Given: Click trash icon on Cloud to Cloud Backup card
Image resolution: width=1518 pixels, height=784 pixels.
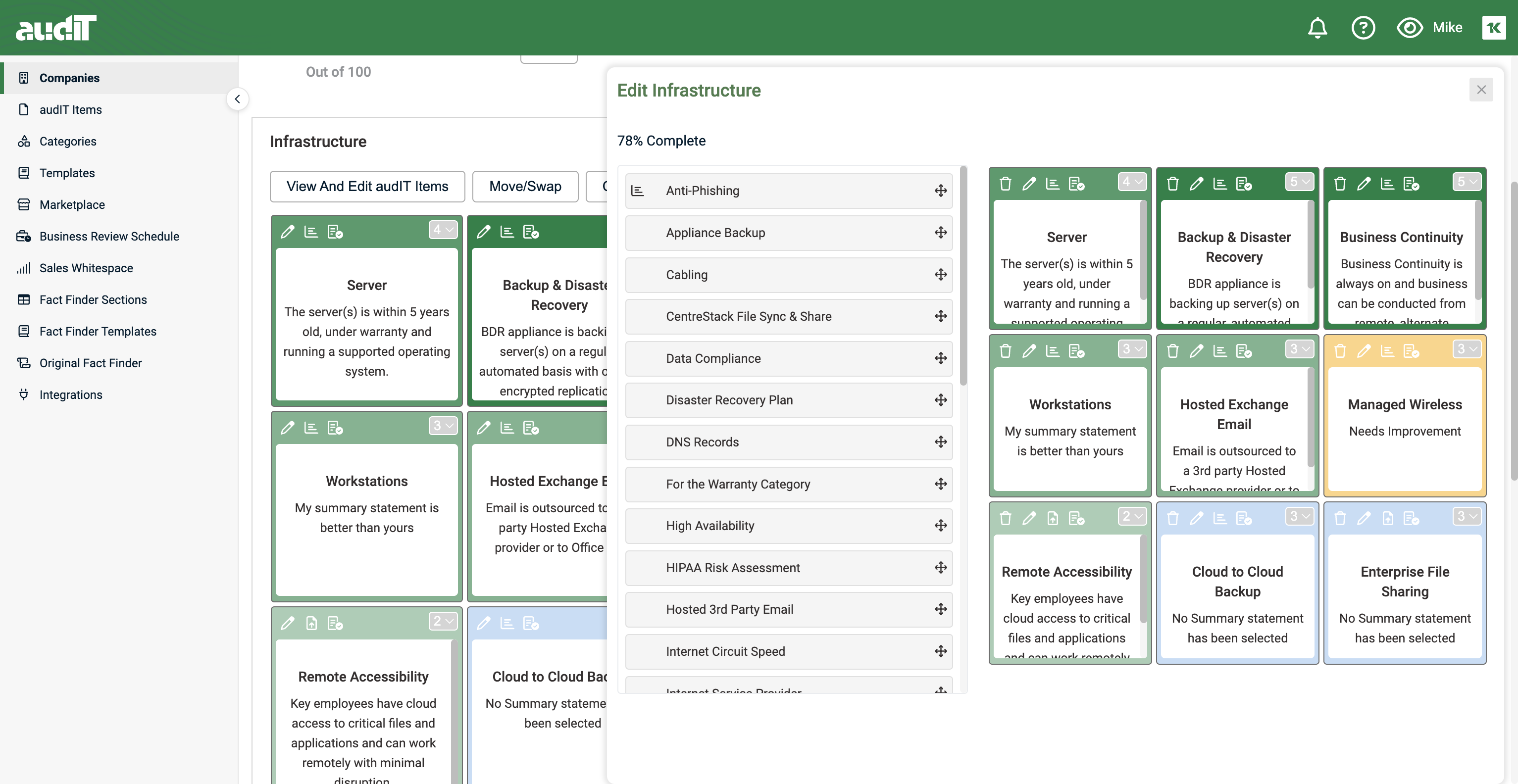Looking at the screenshot, I should (1173, 518).
